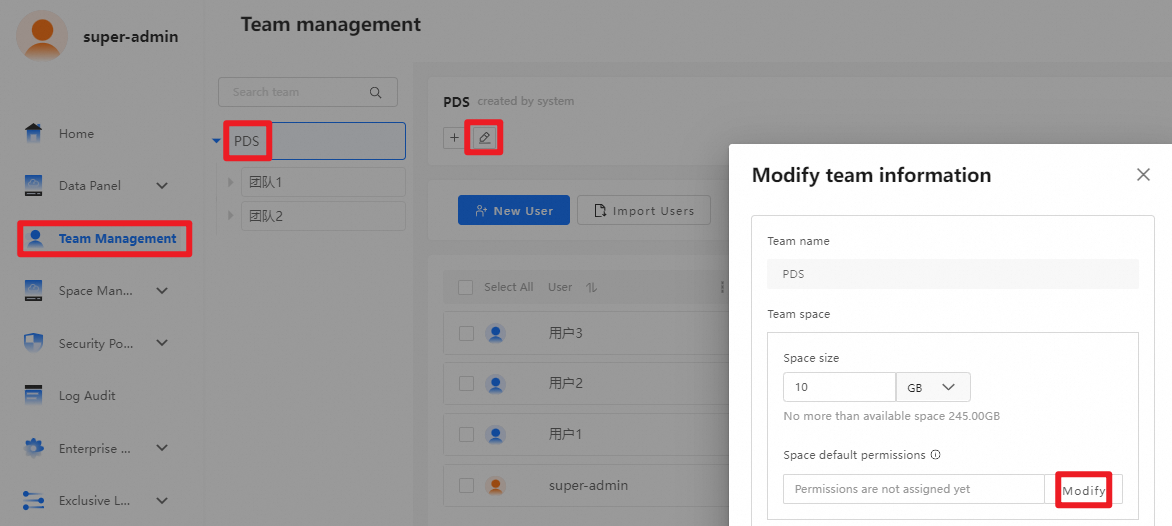Select 团队2 in team tree
This screenshot has width=1172, height=526.
click(323, 216)
